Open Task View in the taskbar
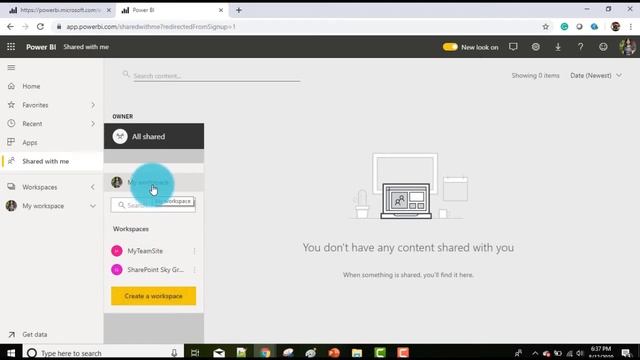640x360 pixels. pyautogui.click(x=195, y=353)
